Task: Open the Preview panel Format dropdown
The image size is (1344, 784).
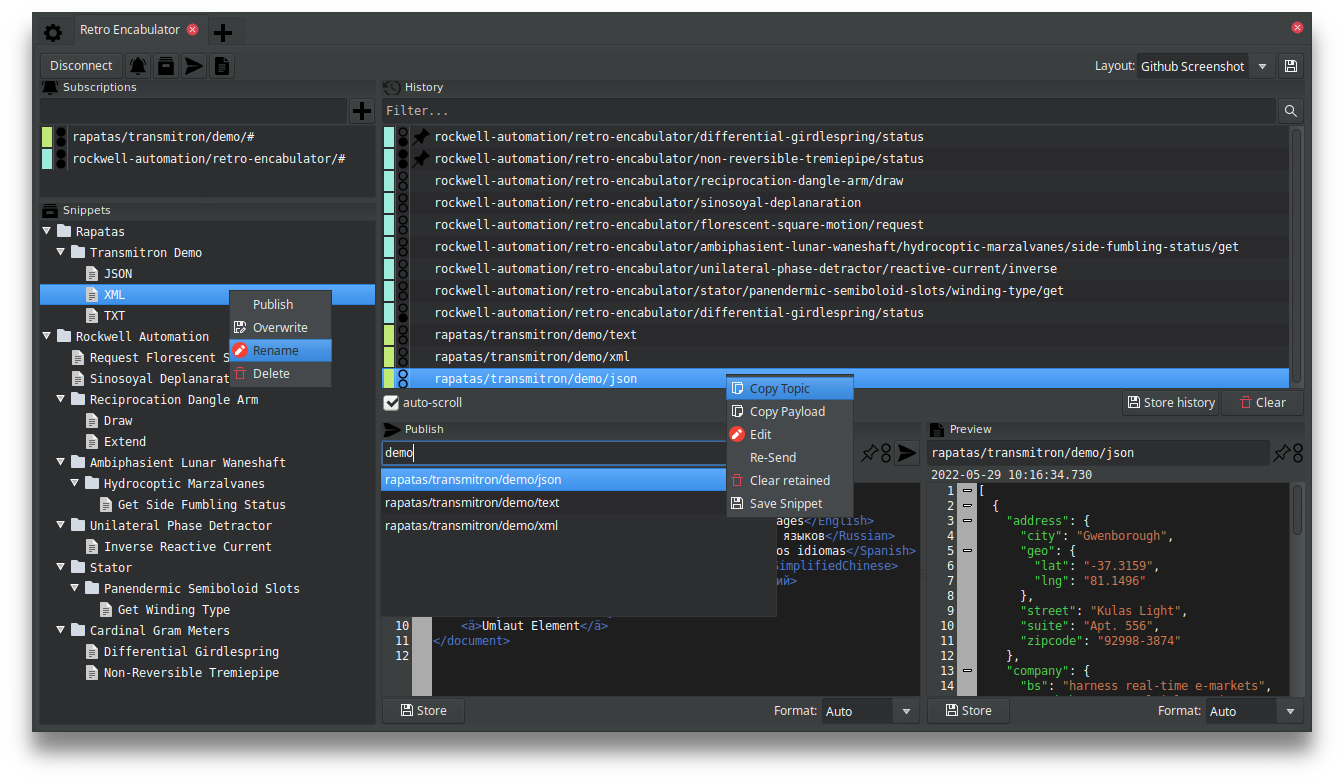Action: pos(1254,711)
